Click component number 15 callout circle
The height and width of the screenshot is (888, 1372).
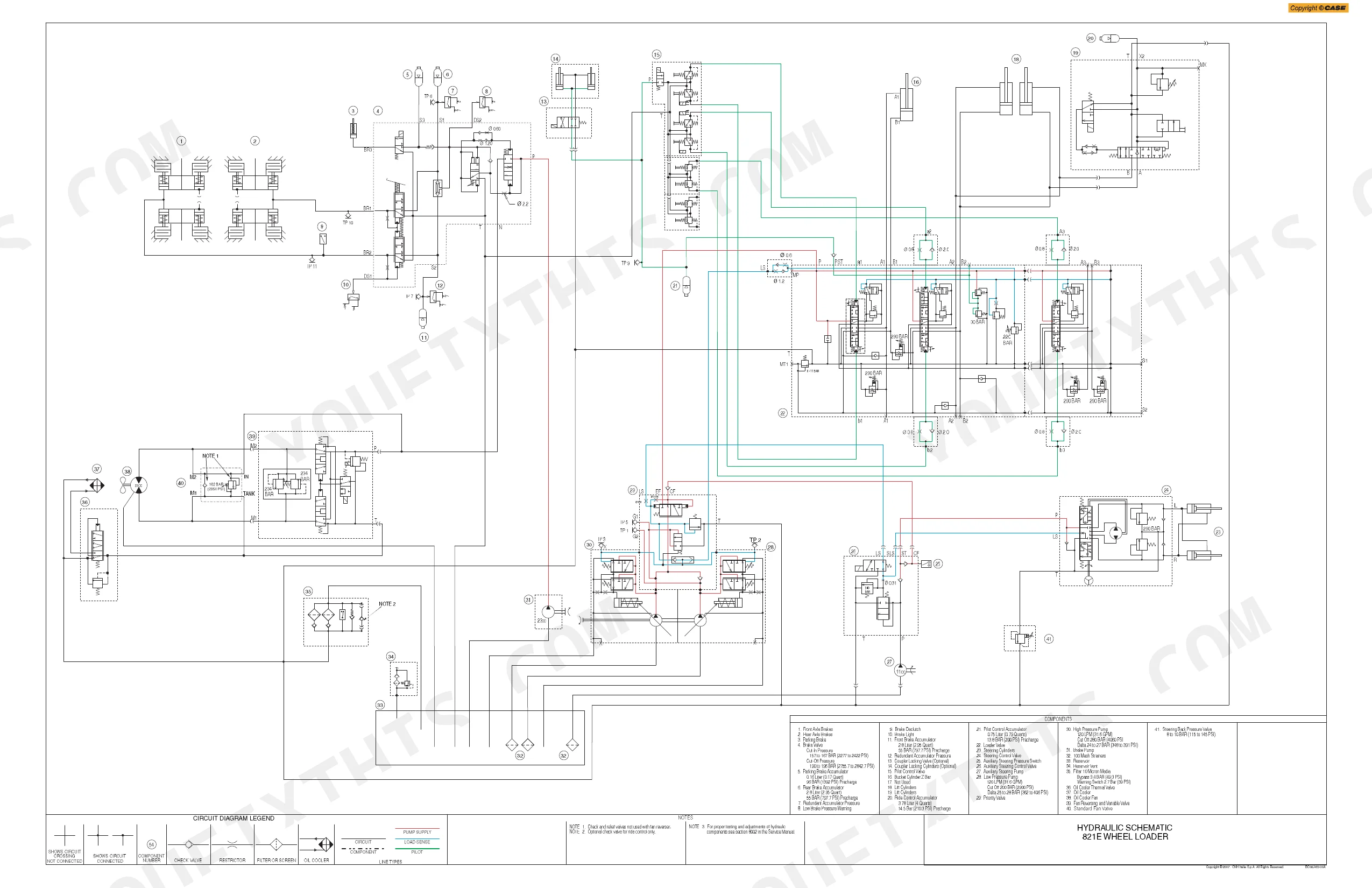click(x=656, y=55)
